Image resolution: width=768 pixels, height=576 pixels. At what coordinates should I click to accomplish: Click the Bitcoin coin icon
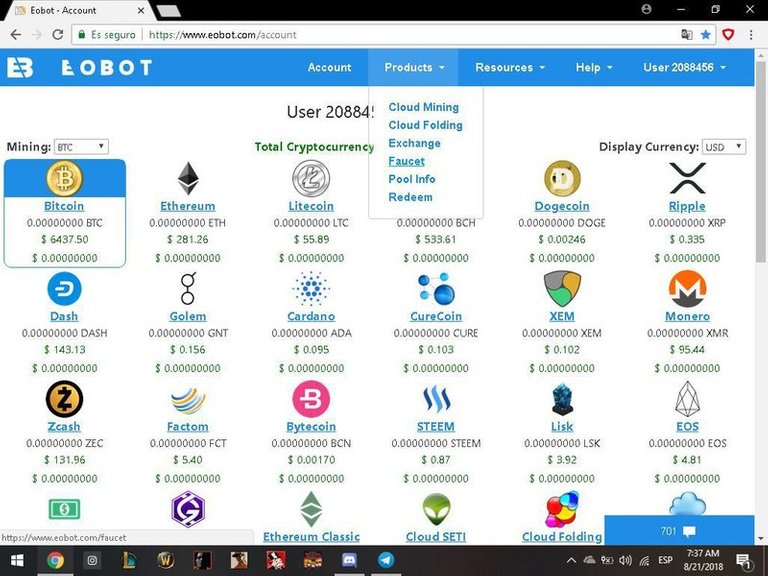64,178
